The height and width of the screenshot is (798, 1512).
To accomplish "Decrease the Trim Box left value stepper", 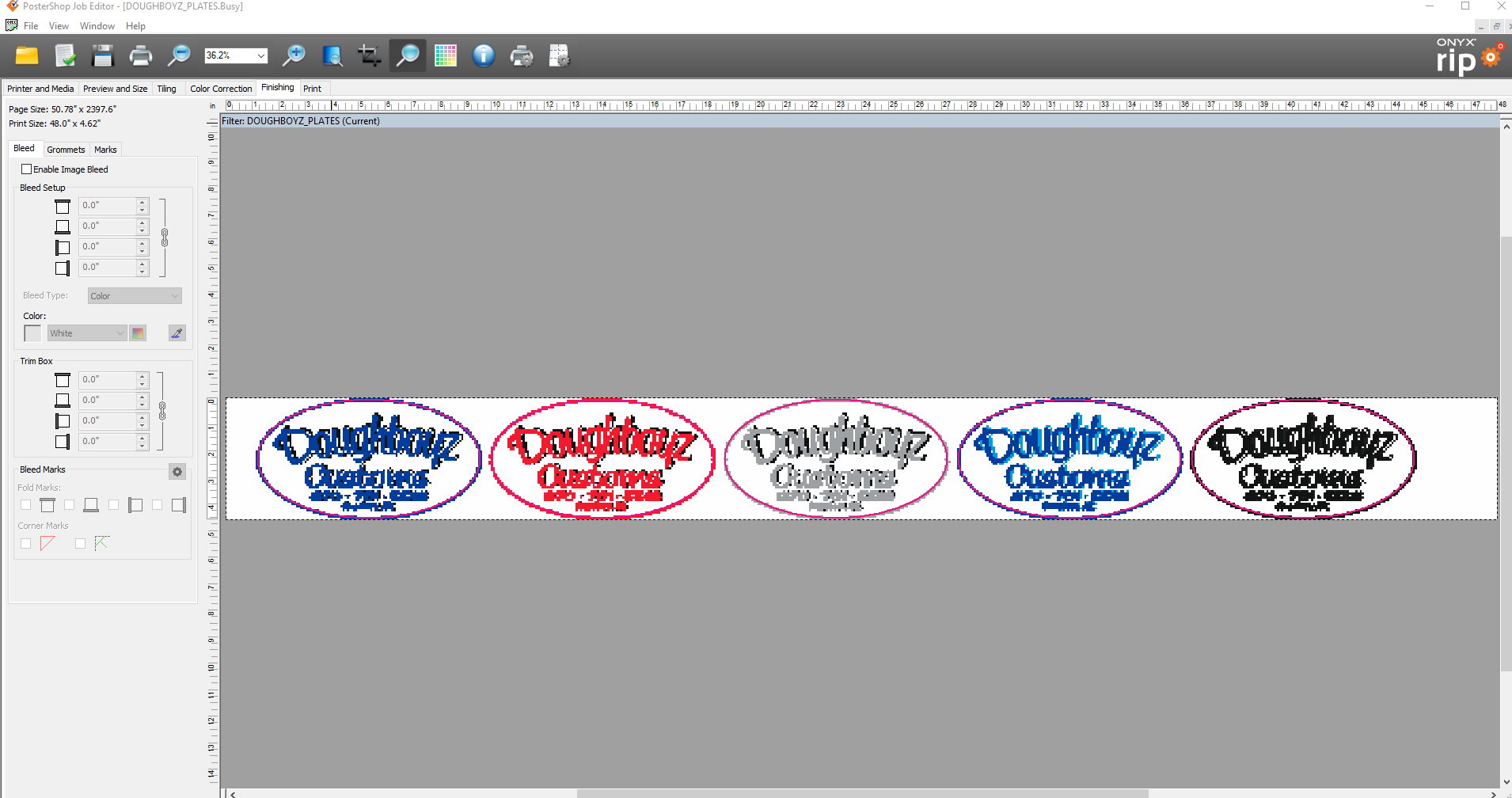I will (x=142, y=425).
